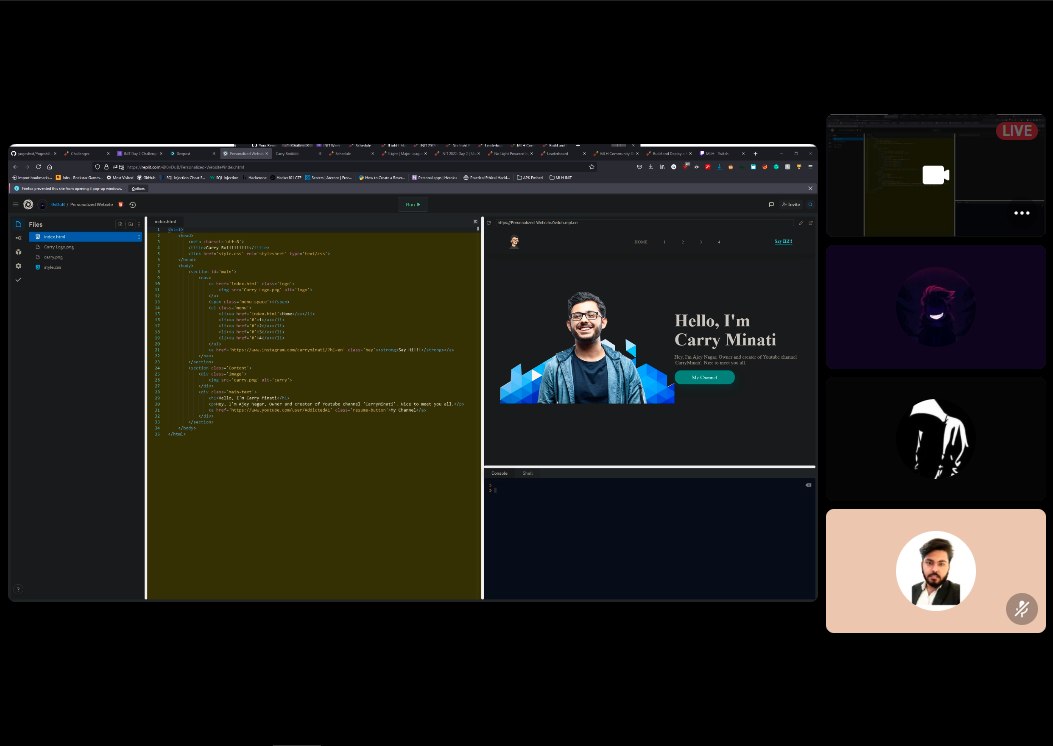Screen dimensions: 1053x746
Task: Switch to the Twitch browser tab
Action: click(720, 154)
